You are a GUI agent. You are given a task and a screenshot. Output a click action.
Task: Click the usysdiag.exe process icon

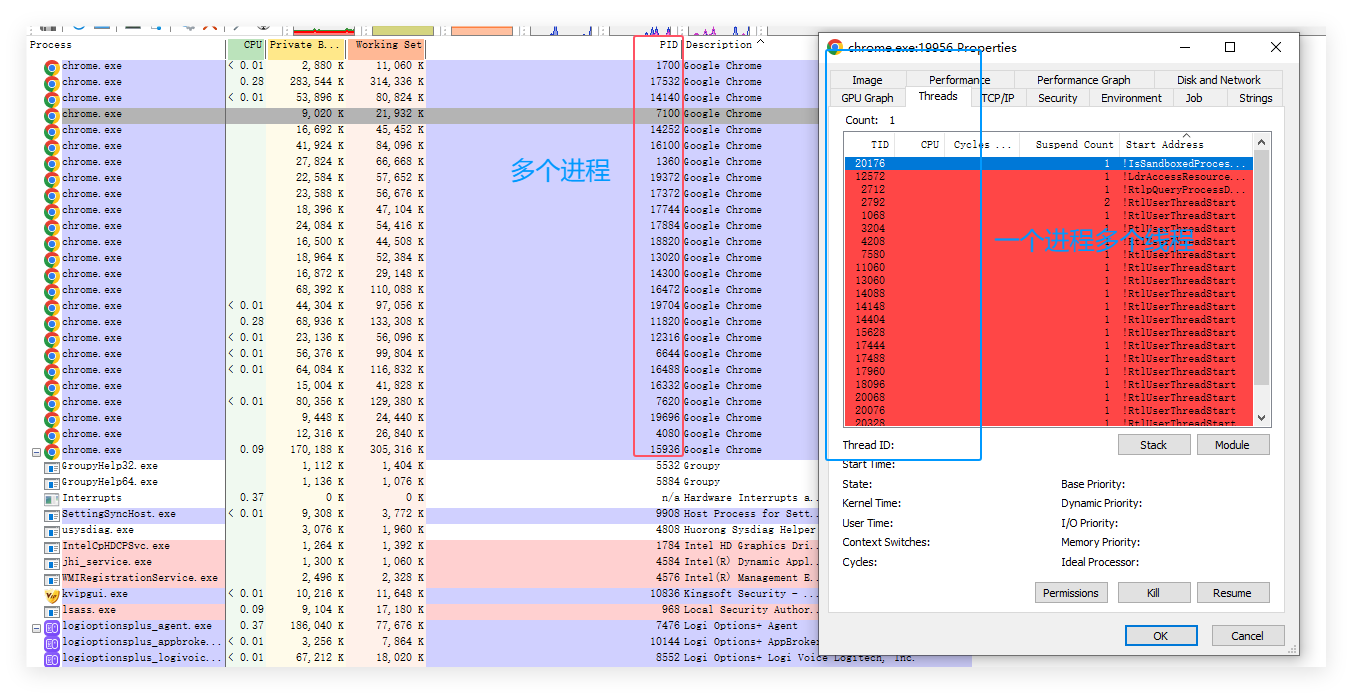(x=51, y=531)
